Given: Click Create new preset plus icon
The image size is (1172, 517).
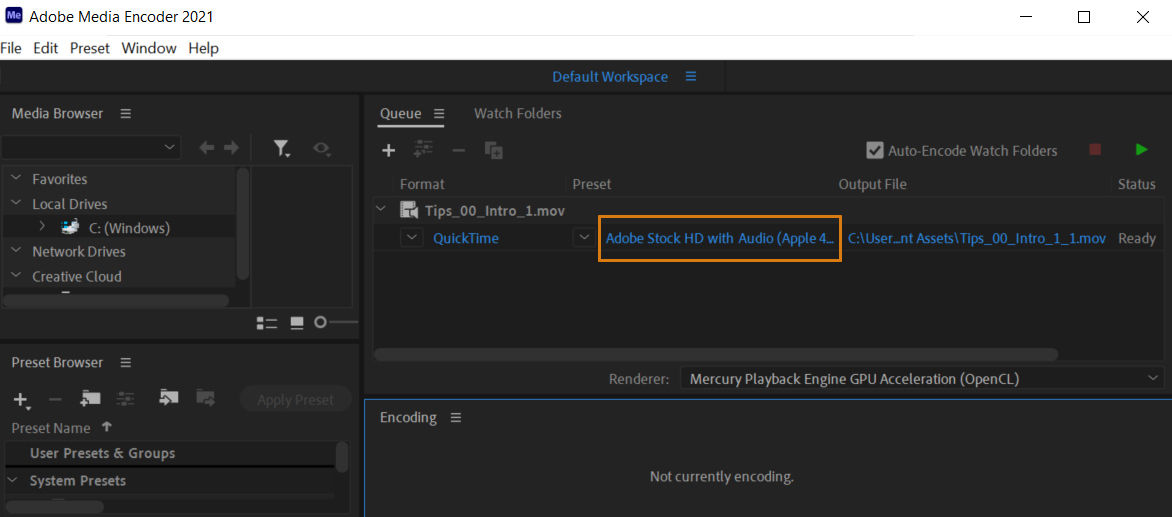Looking at the screenshot, I should 22,400.
